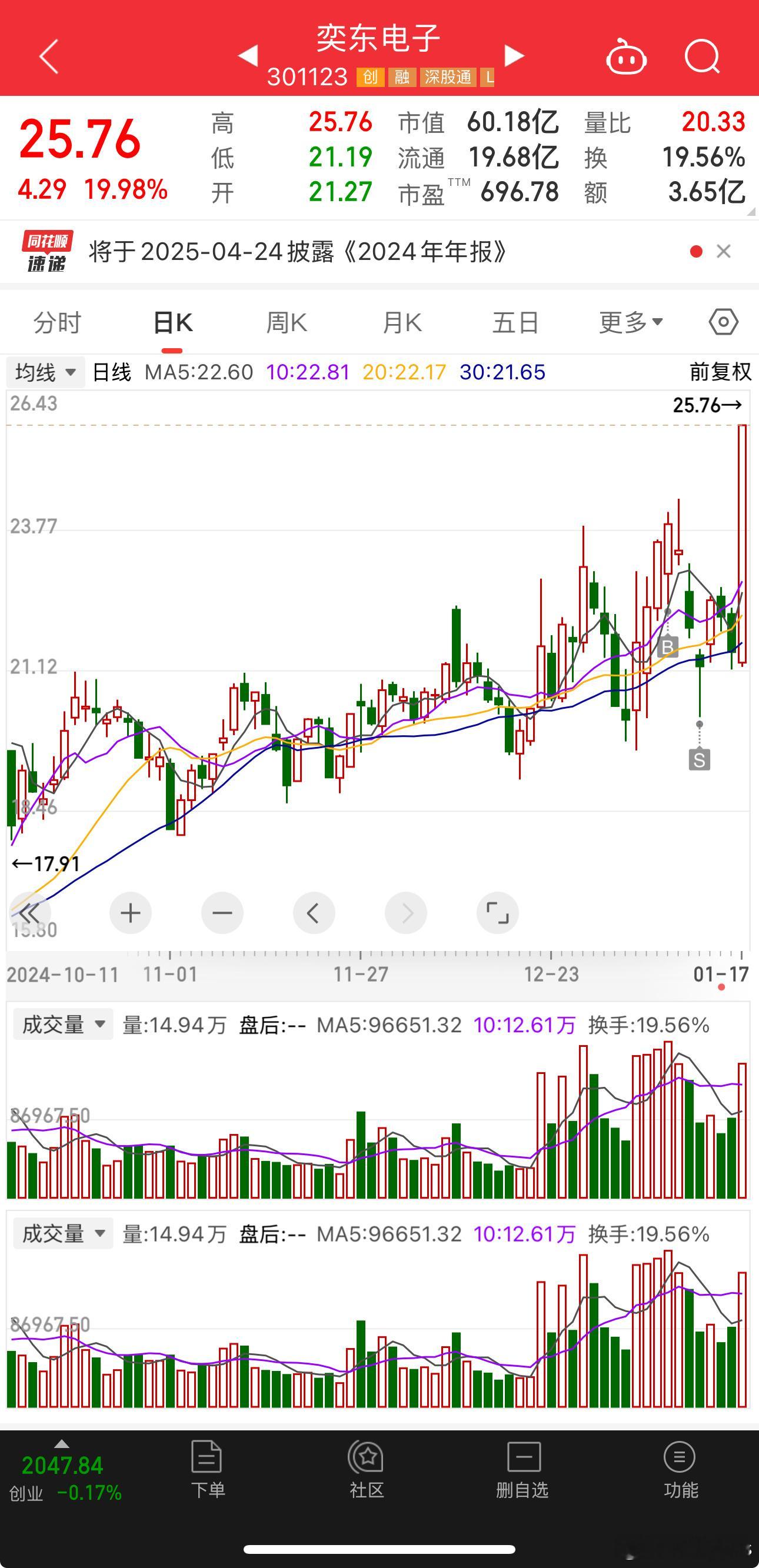Switch to 月K tab
759x1568 pixels.
401,322
